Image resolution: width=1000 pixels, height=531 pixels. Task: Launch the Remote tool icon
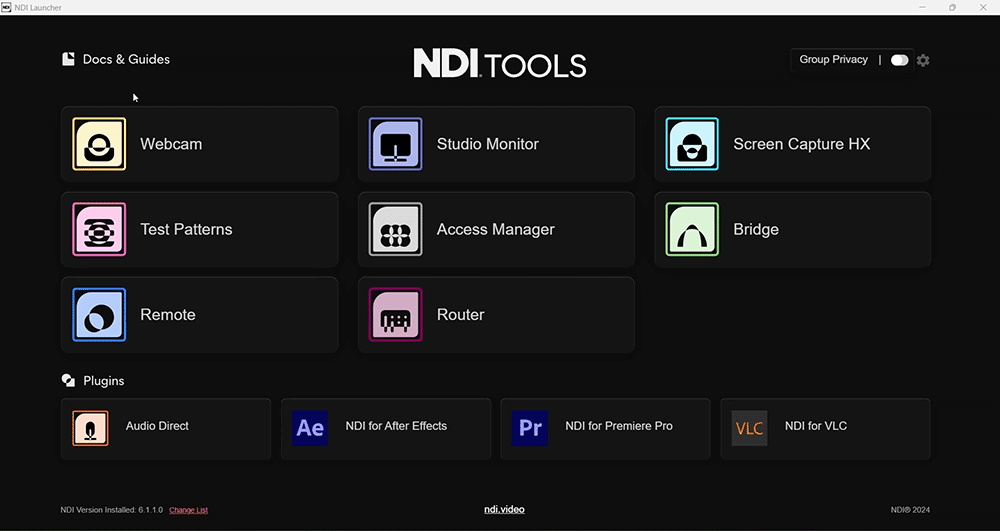coord(99,315)
